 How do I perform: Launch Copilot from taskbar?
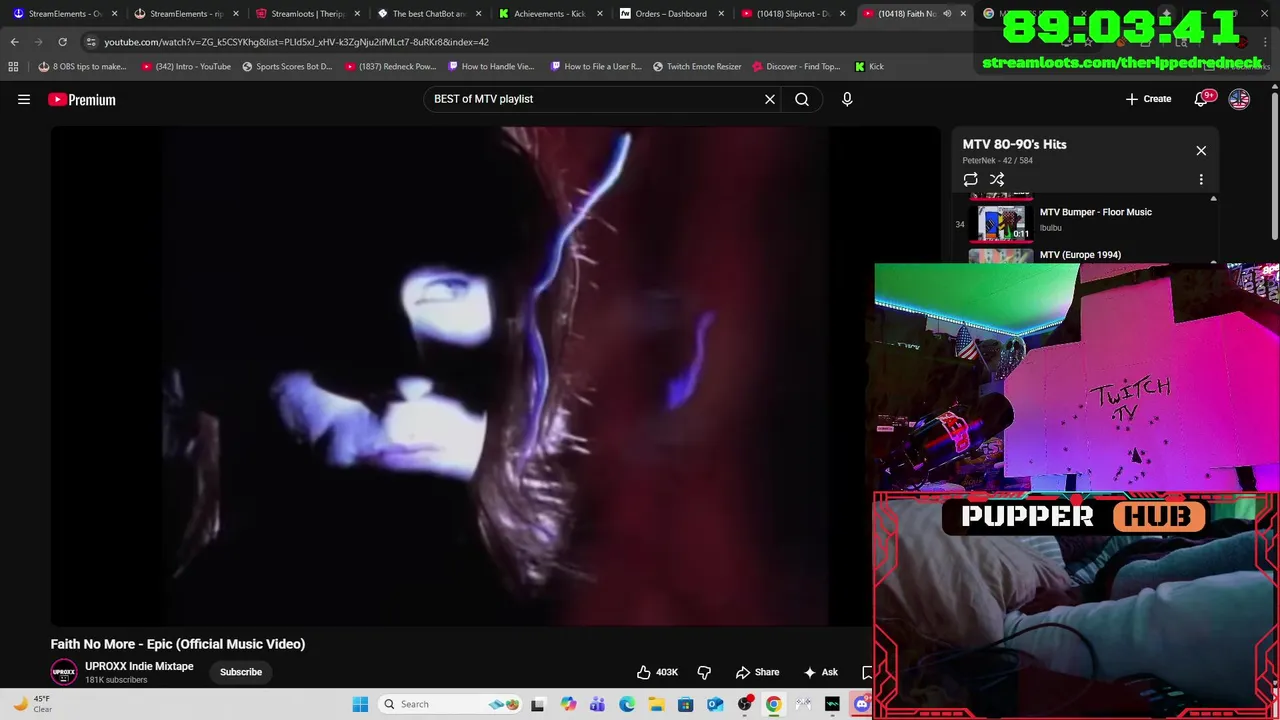click(568, 704)
